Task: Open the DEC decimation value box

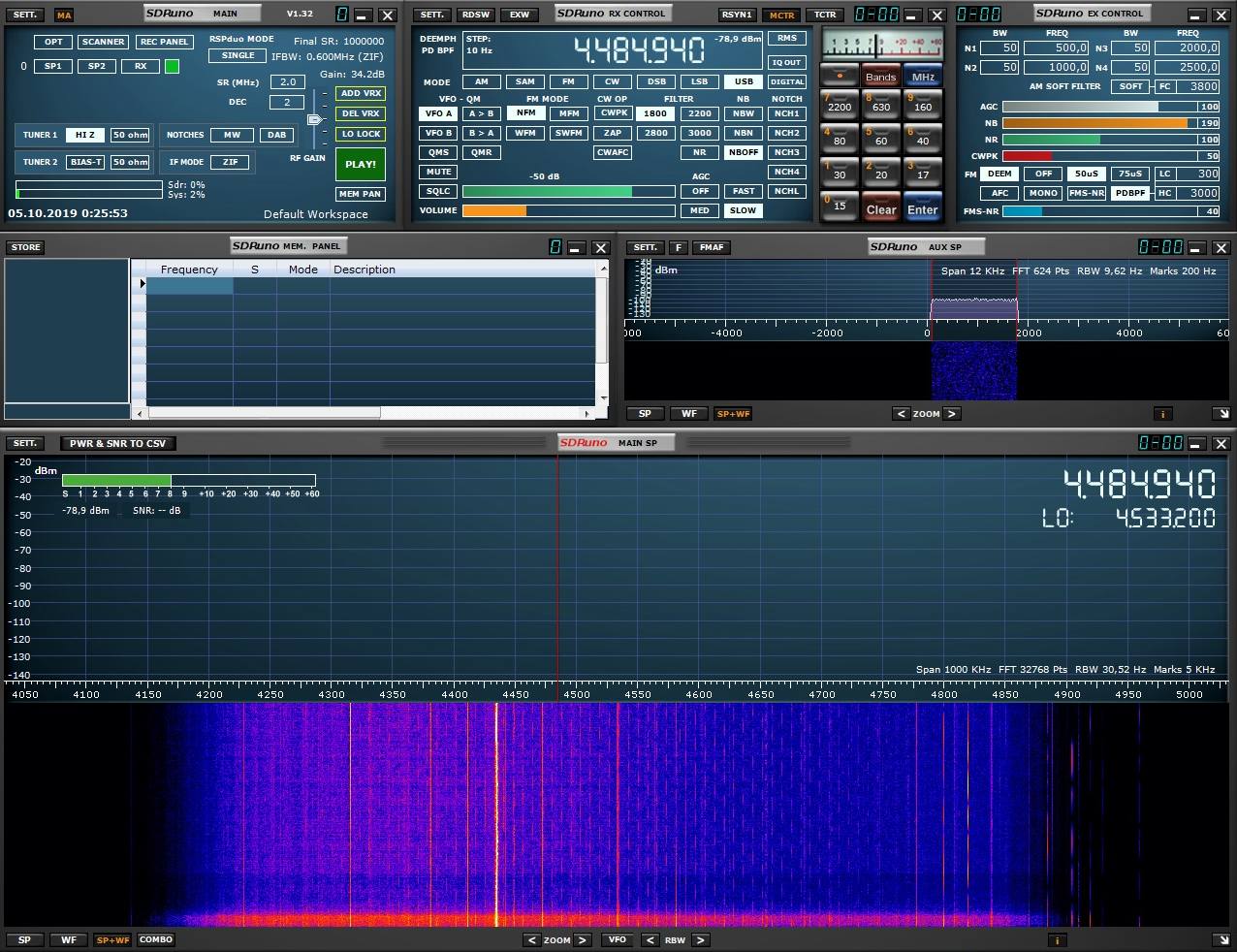Action: [x=287, y=102]
